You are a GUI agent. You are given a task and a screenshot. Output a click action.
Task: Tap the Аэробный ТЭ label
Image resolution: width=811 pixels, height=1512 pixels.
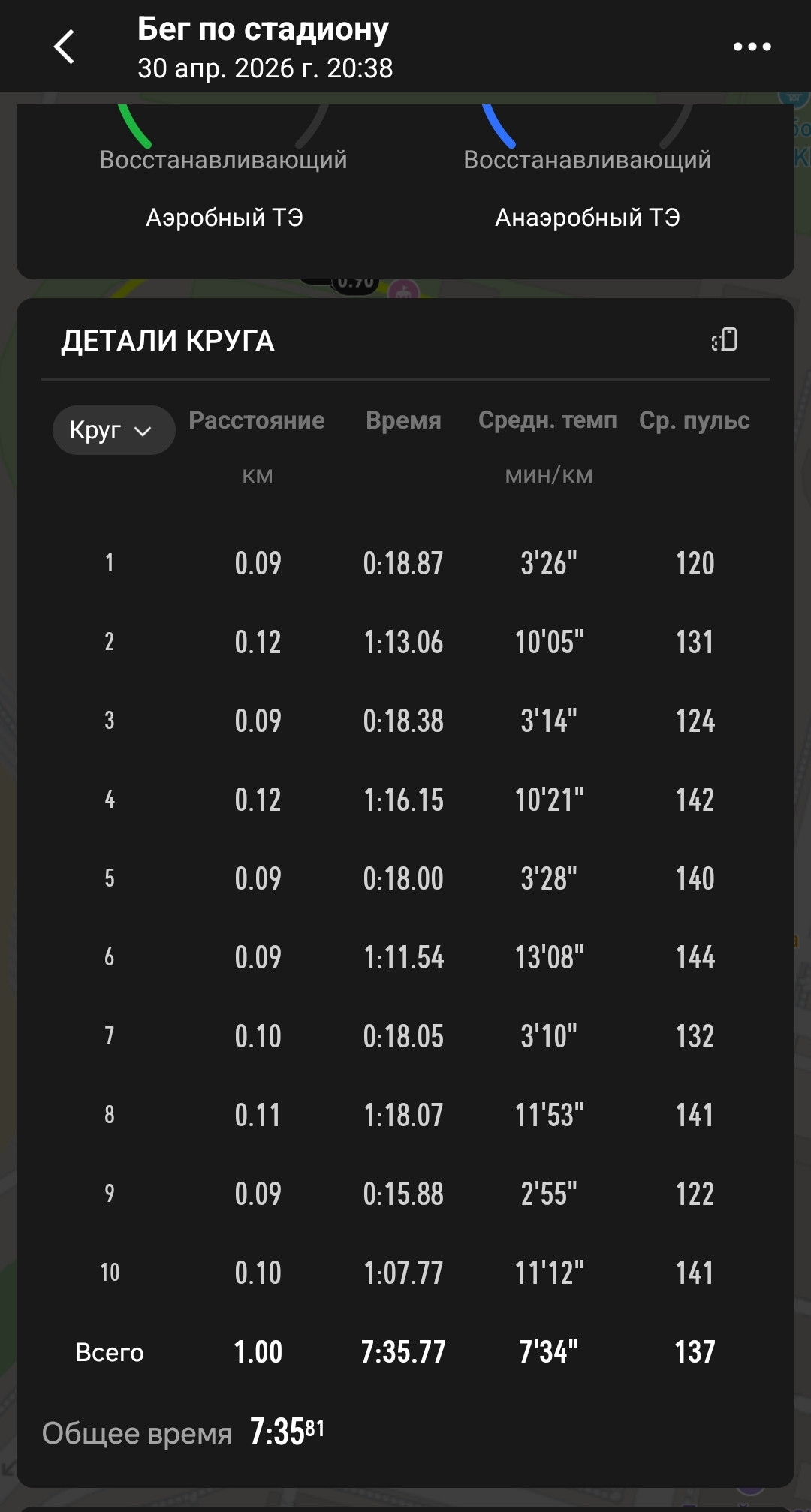(225, 218)
